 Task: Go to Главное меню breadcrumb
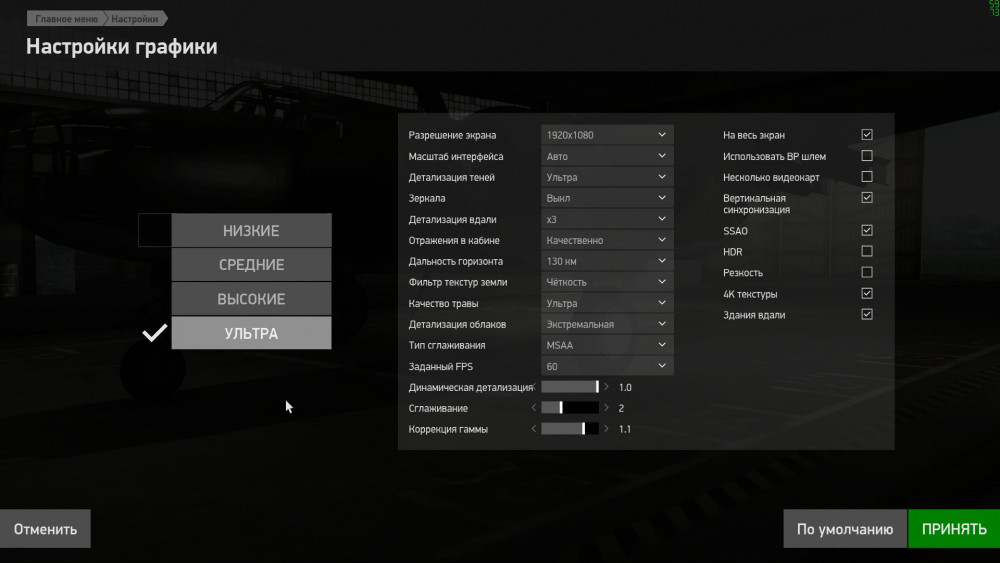pyautogui.click(x=66, y=18)
